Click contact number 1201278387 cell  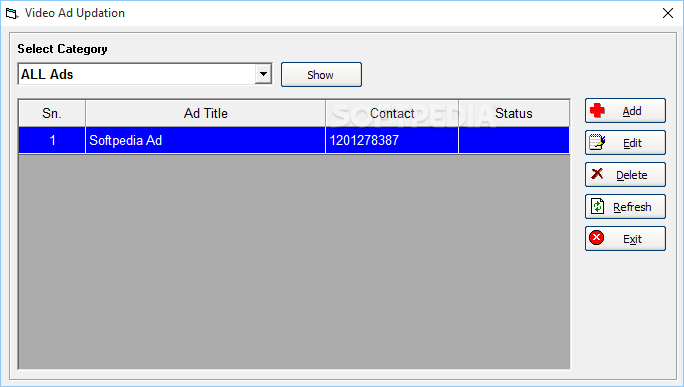click(392, 140)
